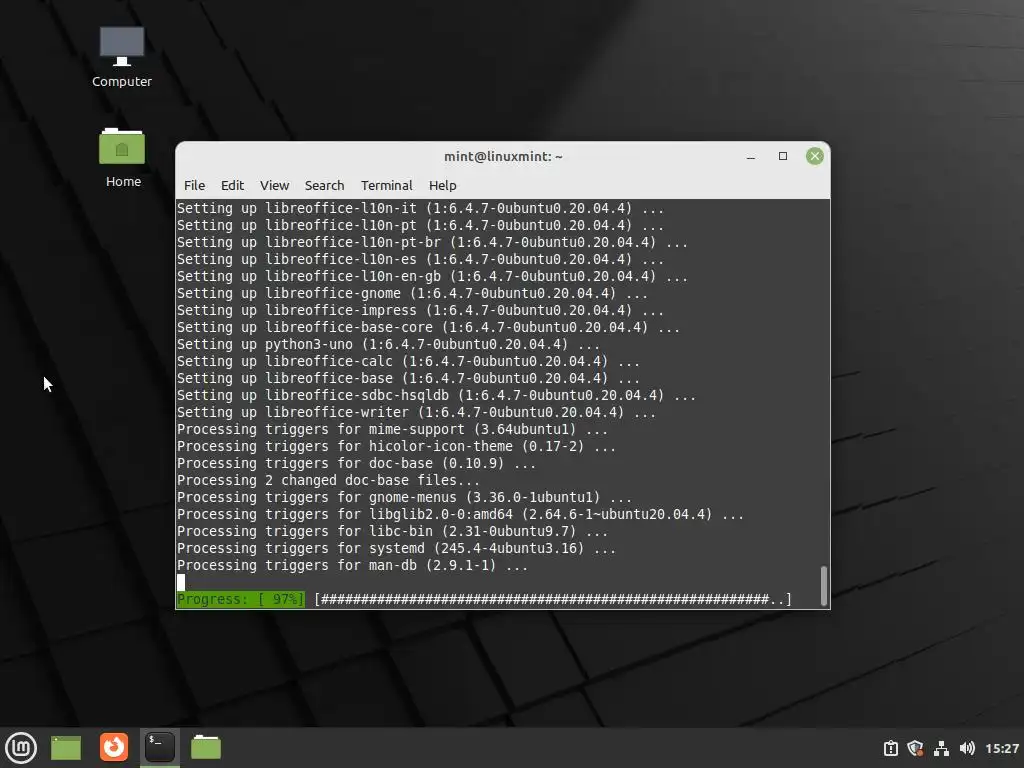Launch Firefox from the taskbar
The image size is (1024, 768).
pos(114,747)
